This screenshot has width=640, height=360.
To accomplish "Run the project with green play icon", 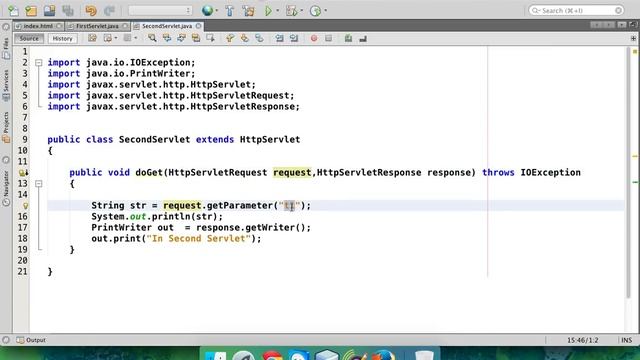I will click(268, 11).
